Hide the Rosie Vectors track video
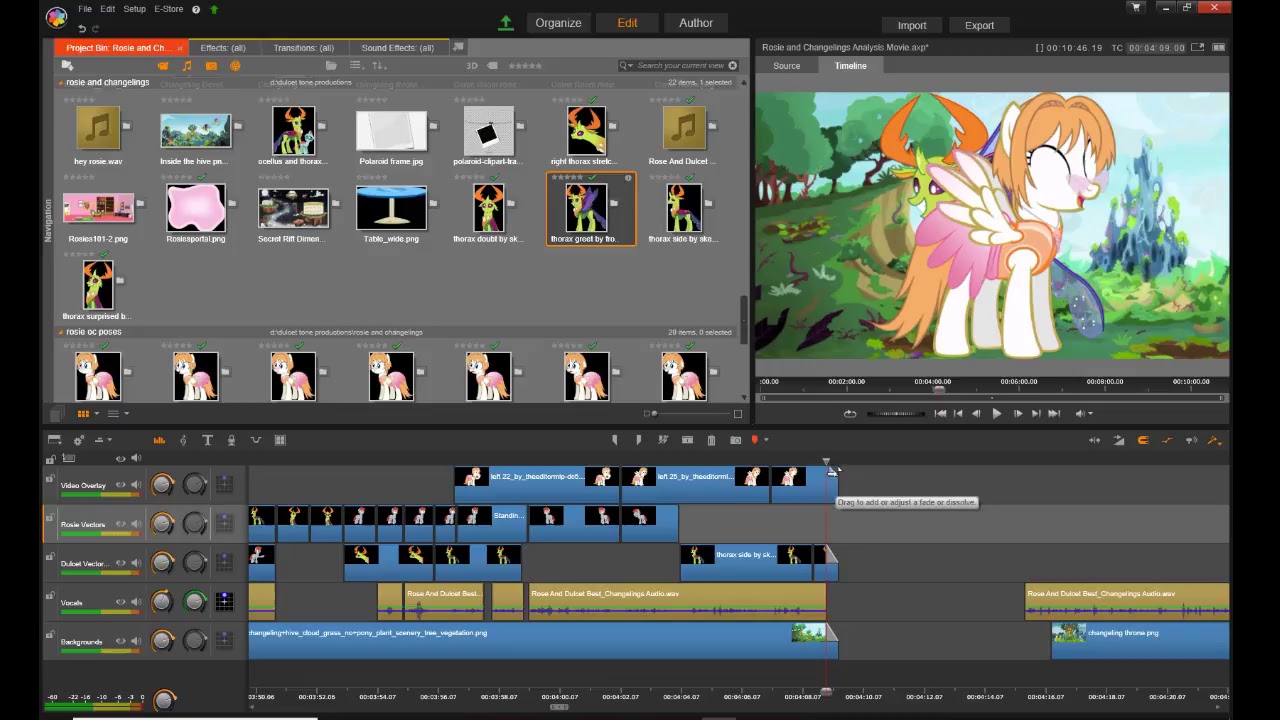 click(121, 524)
